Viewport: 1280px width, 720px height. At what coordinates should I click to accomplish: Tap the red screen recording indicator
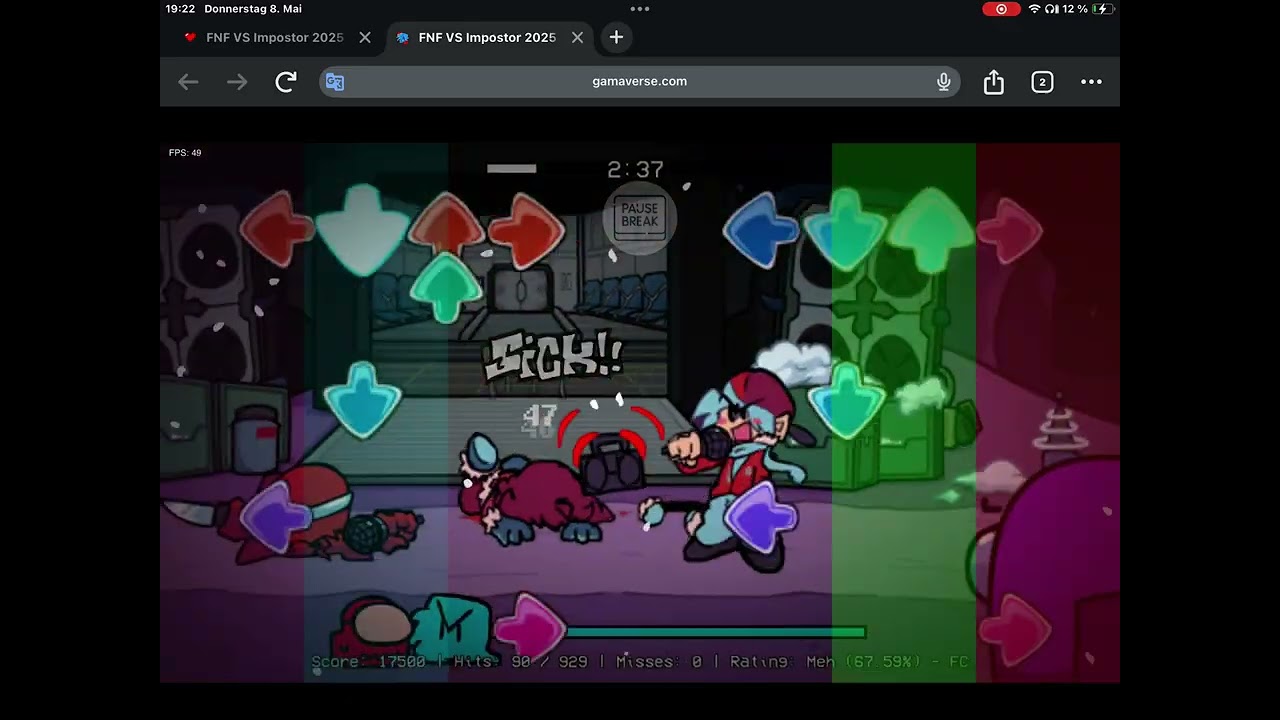(1001, 9)
